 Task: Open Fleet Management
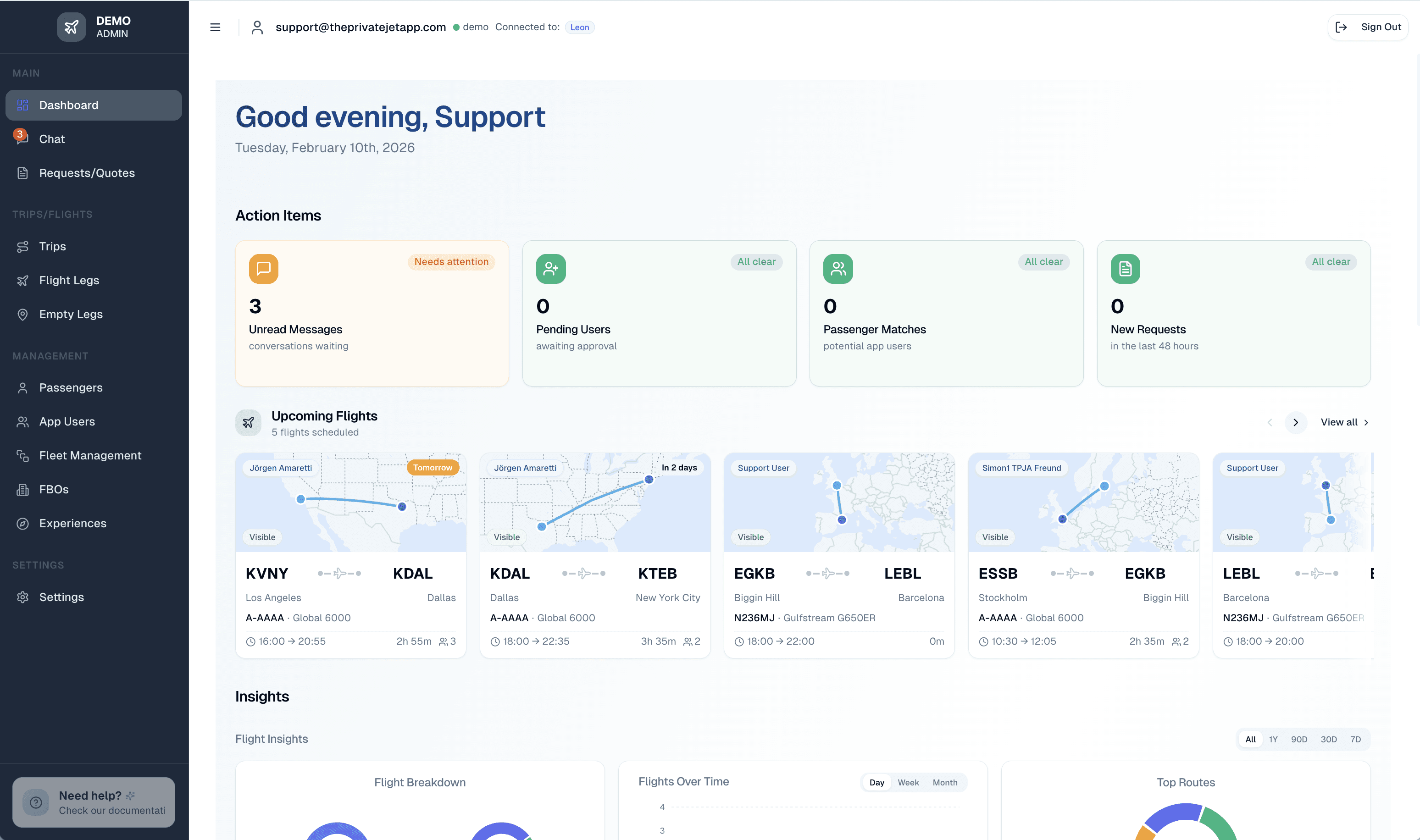[90, 455]
